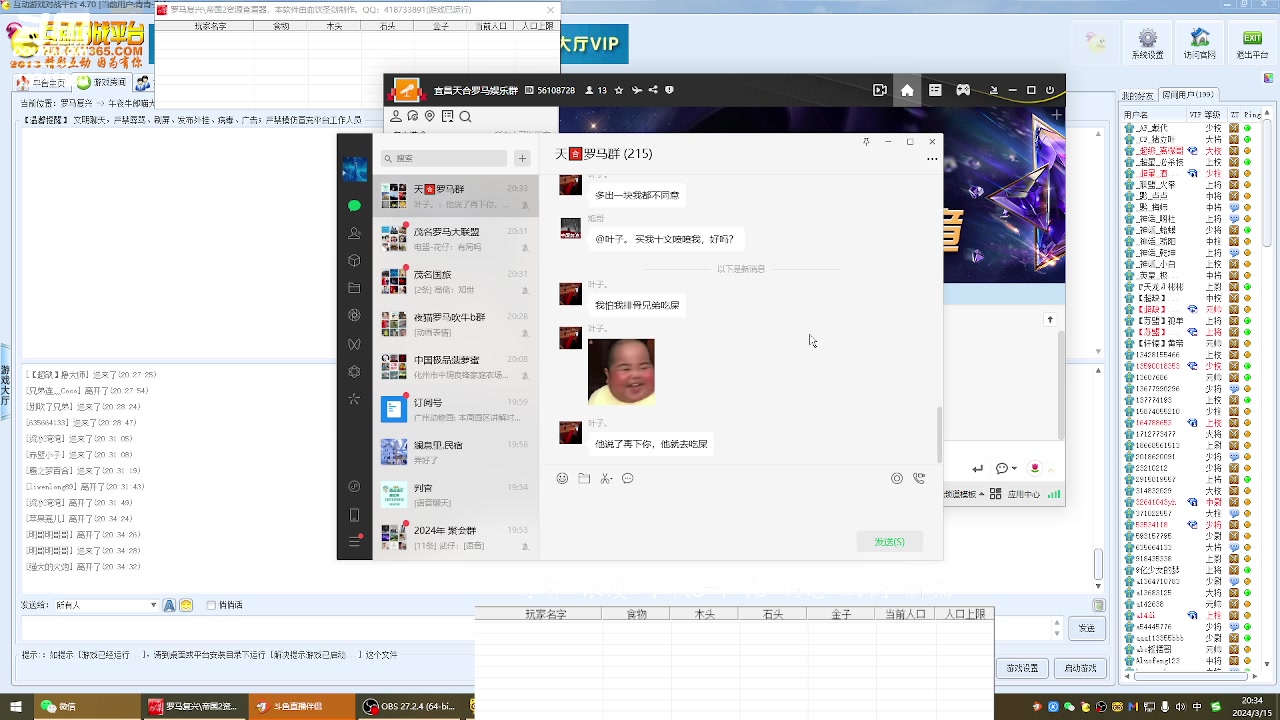Click the live broadcast icon in WeChat toolbar

point(897,479)
